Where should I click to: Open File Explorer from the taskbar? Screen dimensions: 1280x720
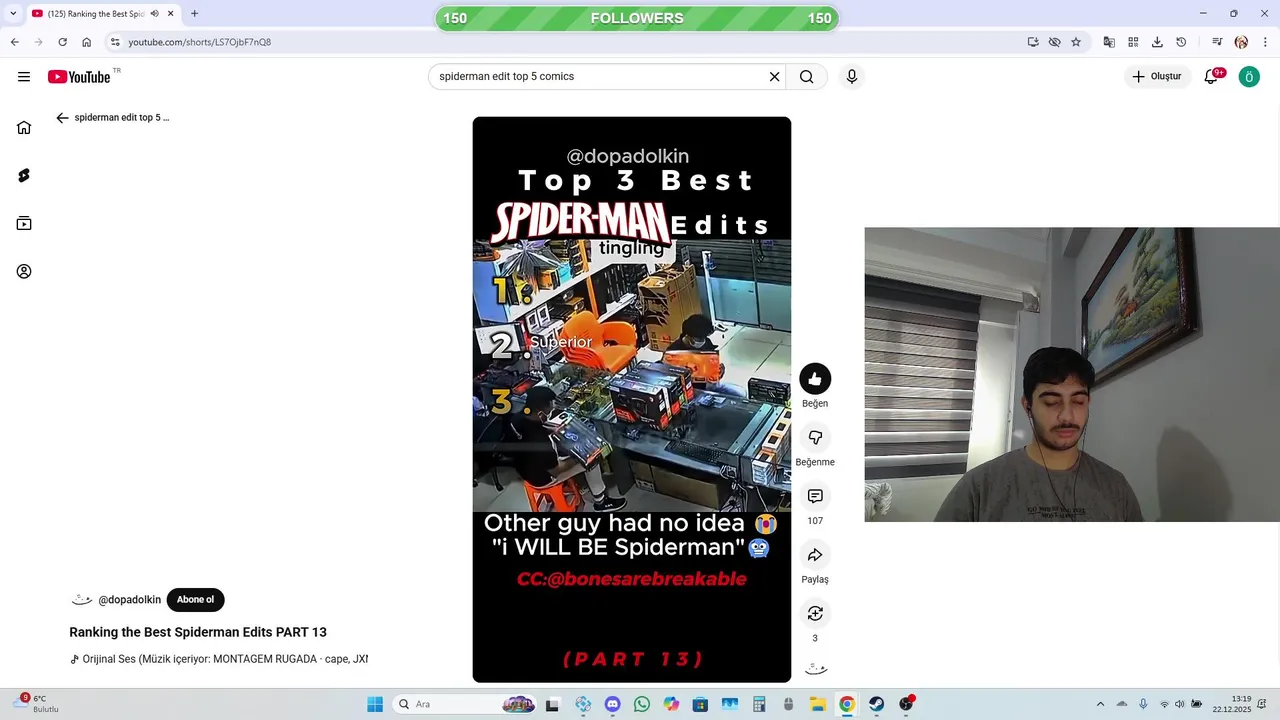[817, 704]
